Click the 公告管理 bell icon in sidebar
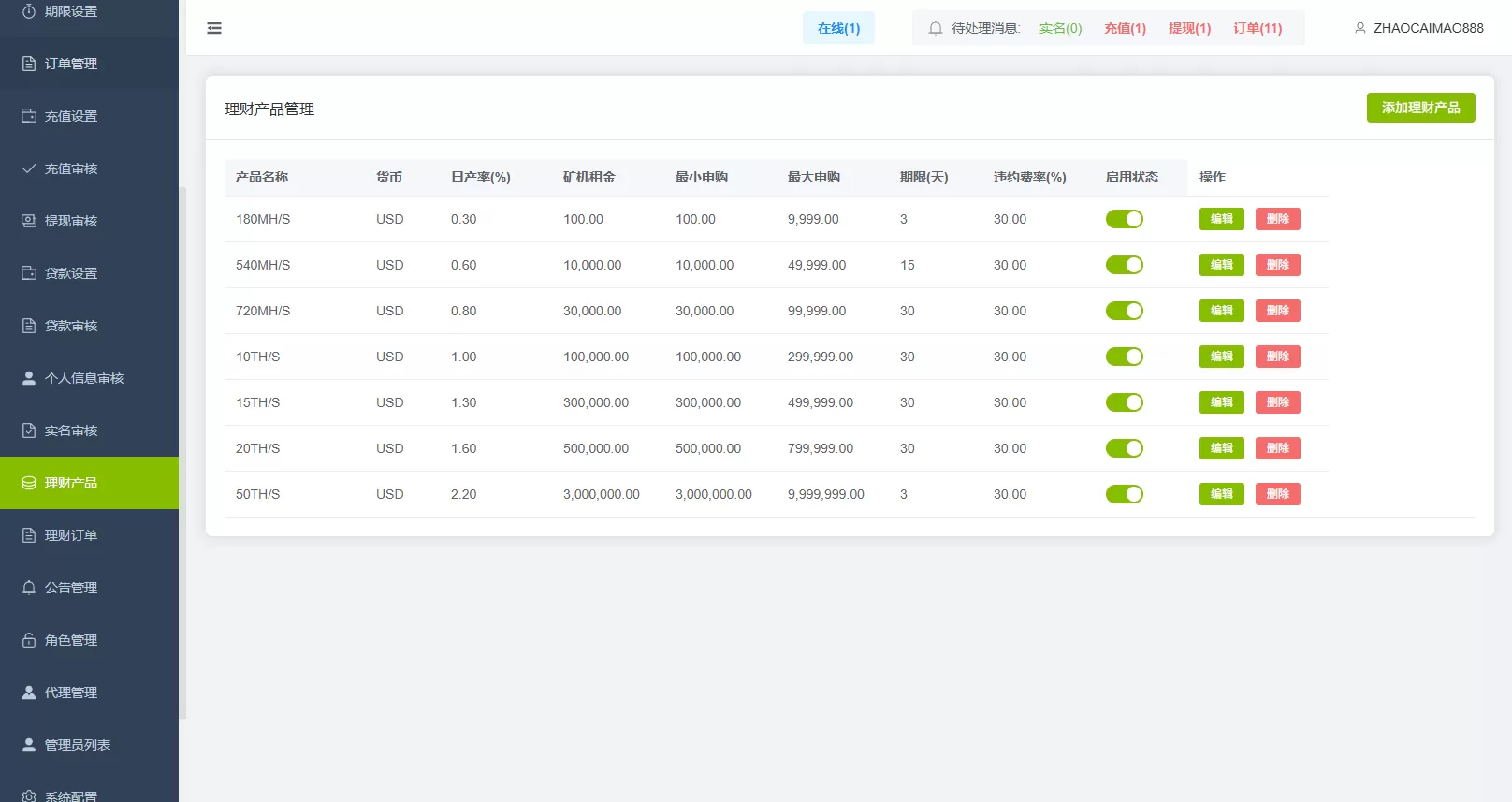1512x802 pixels. 29,588
